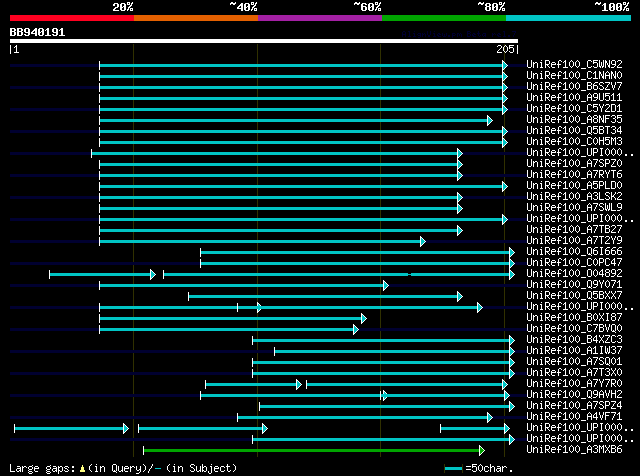Screen dimensions: 640x476
Task: Select the UniRef100_A3MXB6 label
Action: tap(574, 450)
